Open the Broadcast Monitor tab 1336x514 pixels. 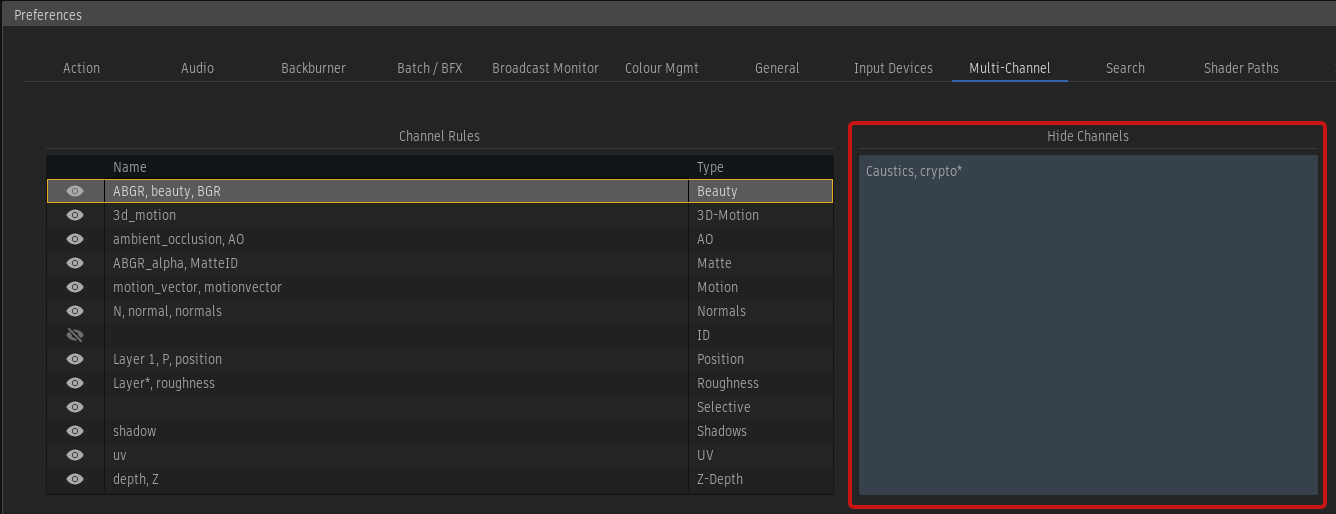pyautogui.click(x=545, y=68)
